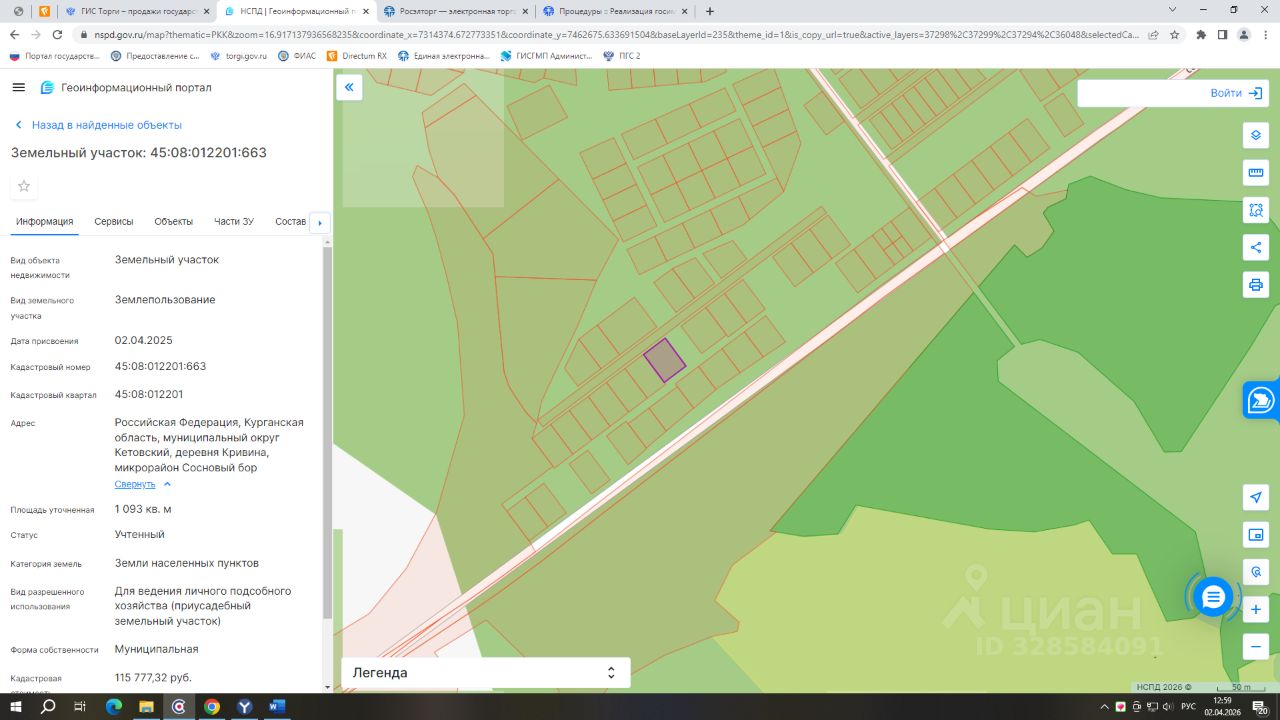Screen dimensions: 1280x720
Task: Open Word from the Windows taskbar
Action: pyautogui.click(x=277, y=706)
